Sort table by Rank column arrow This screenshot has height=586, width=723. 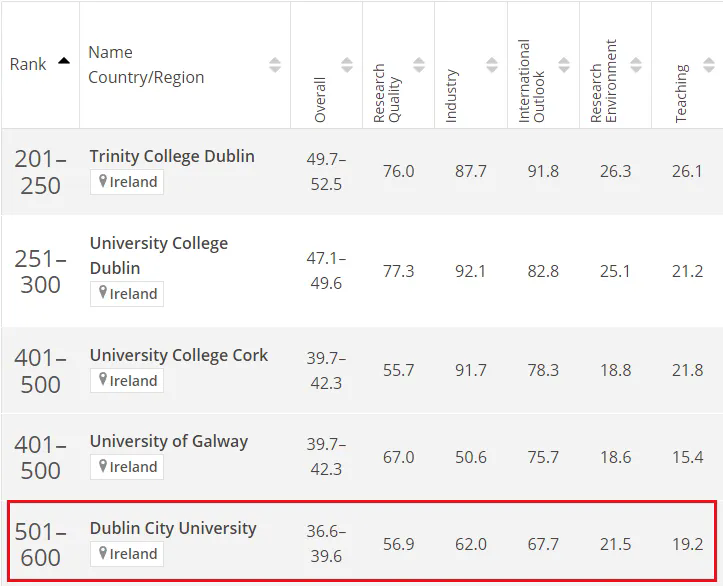tap(64, 61)
